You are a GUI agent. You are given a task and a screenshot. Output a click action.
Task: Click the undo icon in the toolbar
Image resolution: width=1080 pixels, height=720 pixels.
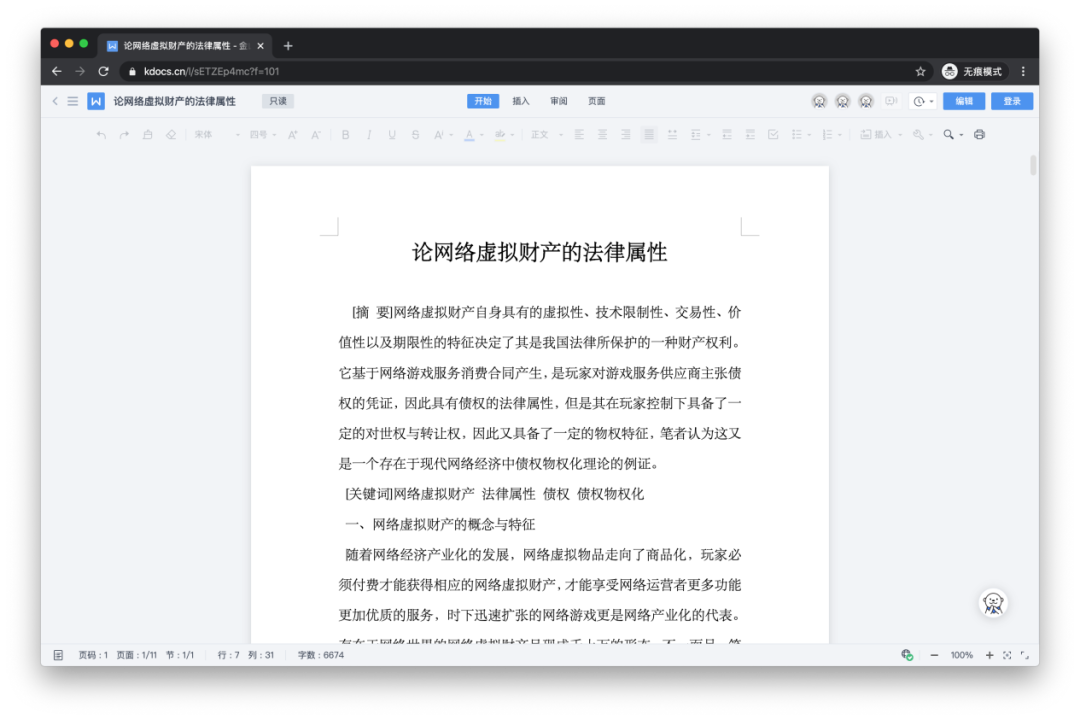click(101, 134)
